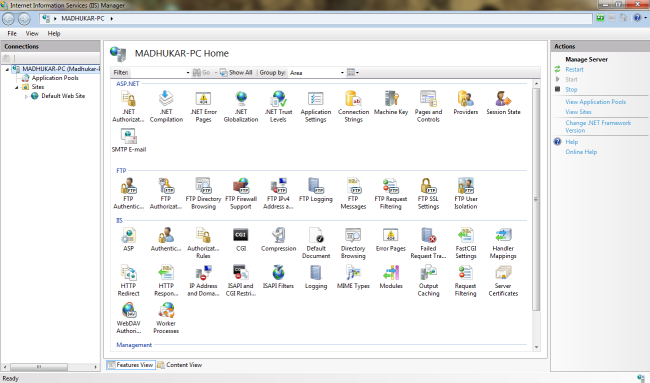Open Session State feature
650x383 pixels.
point(503,103)
